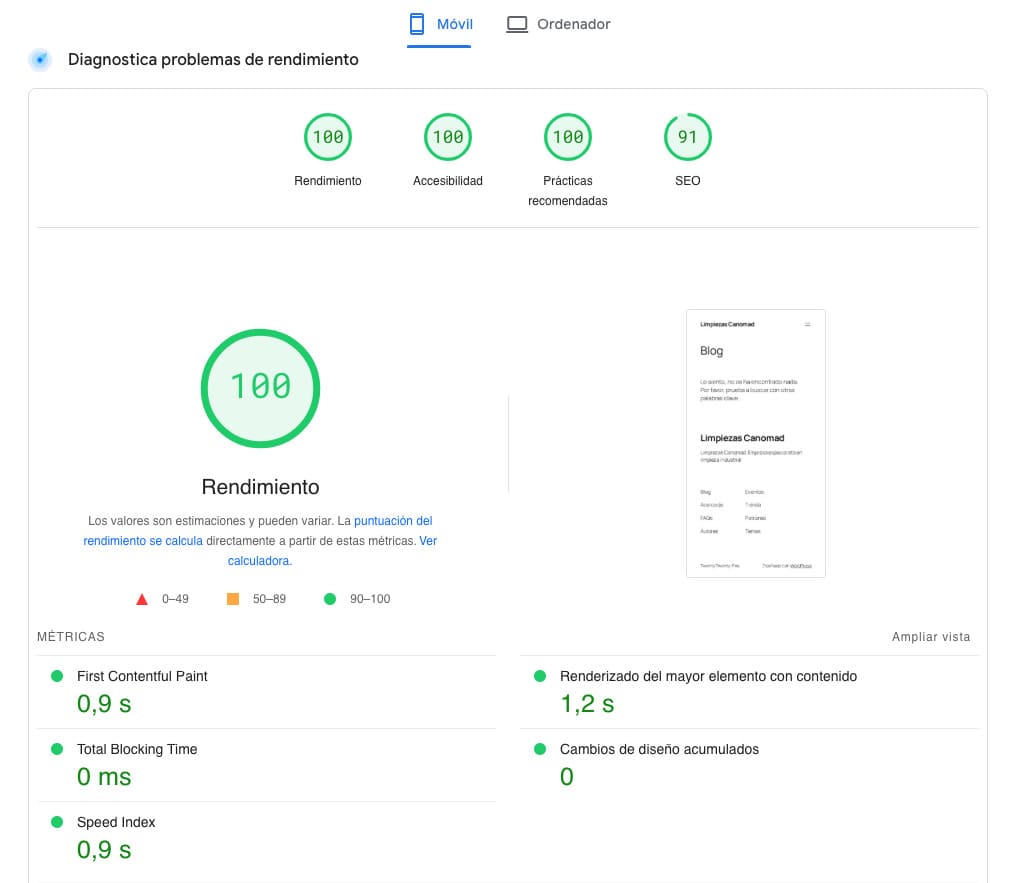Expand the First Contentful Paint metric
The image size is (1012, 883).
click(x=142, y=677)
